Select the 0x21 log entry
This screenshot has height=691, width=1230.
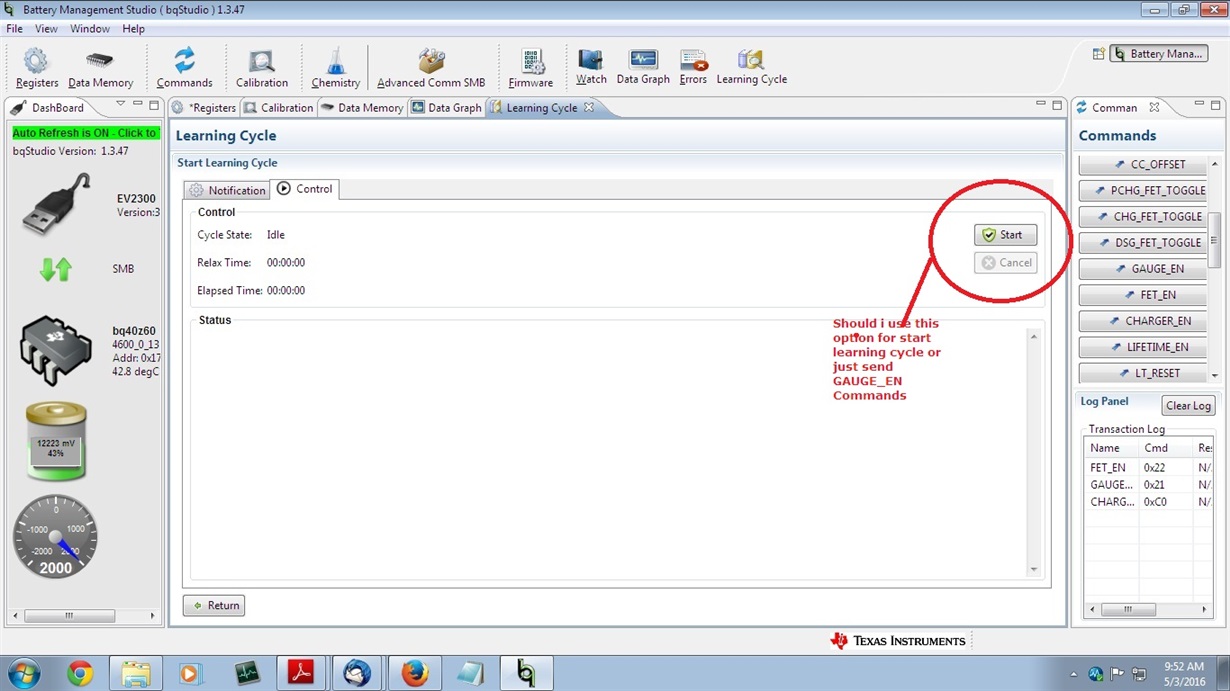coord(1155,485)
